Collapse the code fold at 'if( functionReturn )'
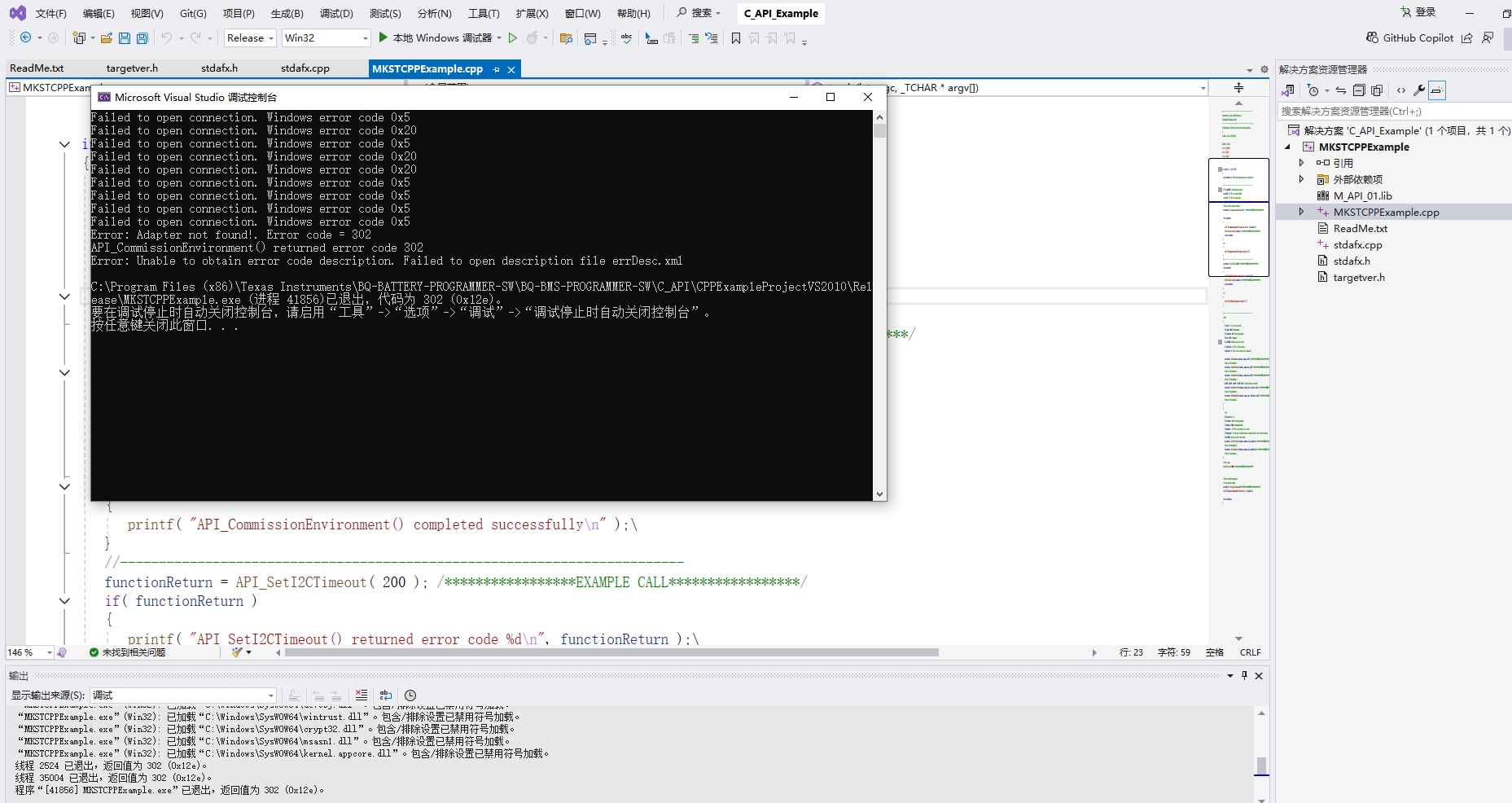The image size is (1512, 803). (x=64, y=601)
